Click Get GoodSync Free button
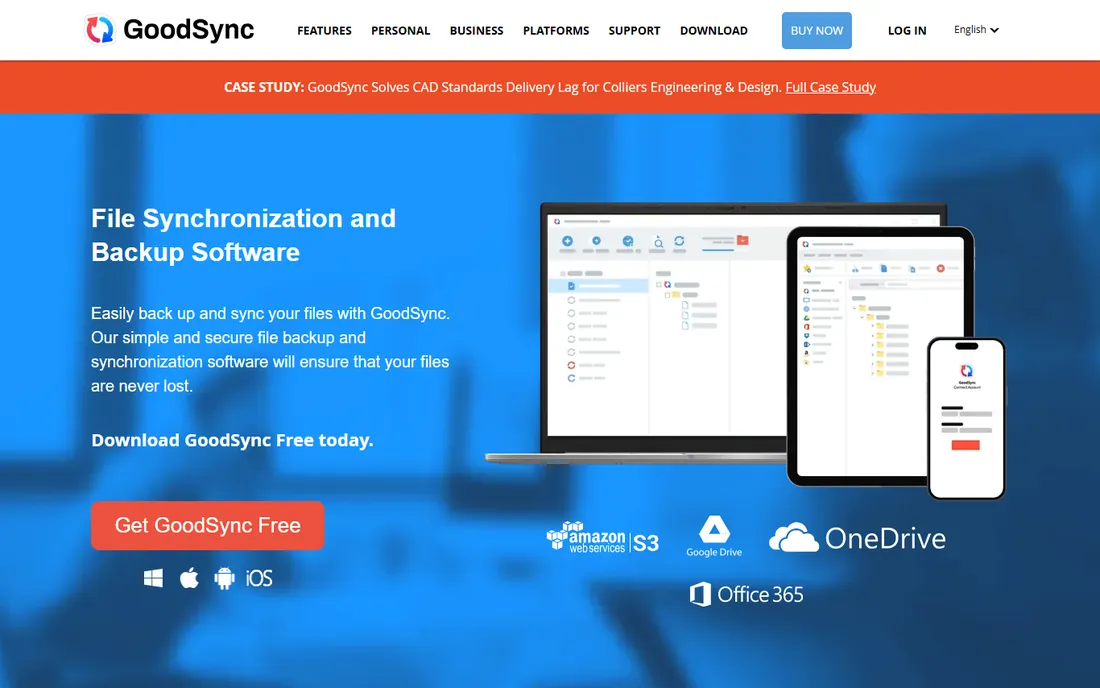Viewport: 1100px width, 688px height. point(208,525)
